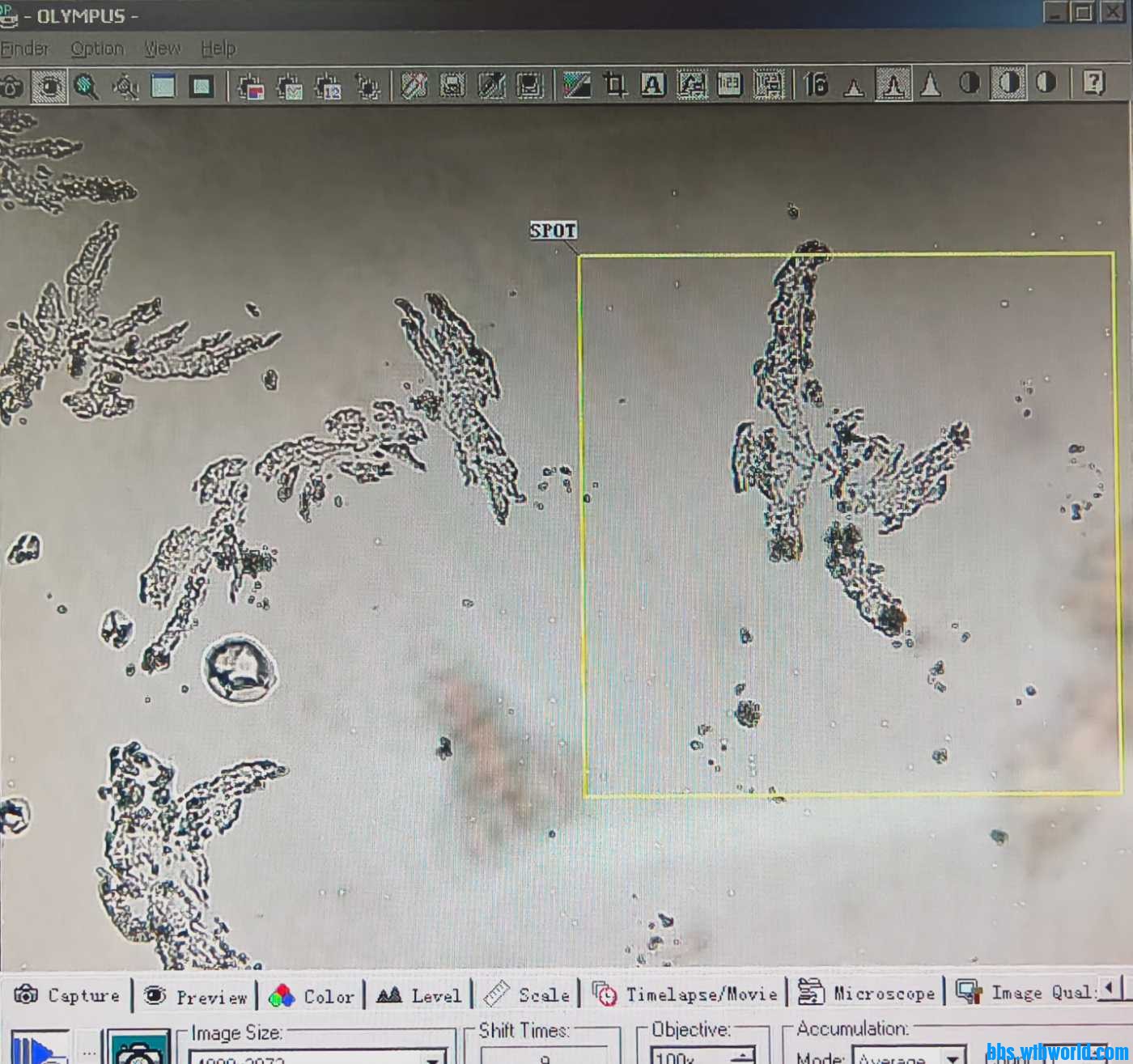Click the magnifying glass zoom tool

[86, 86]
